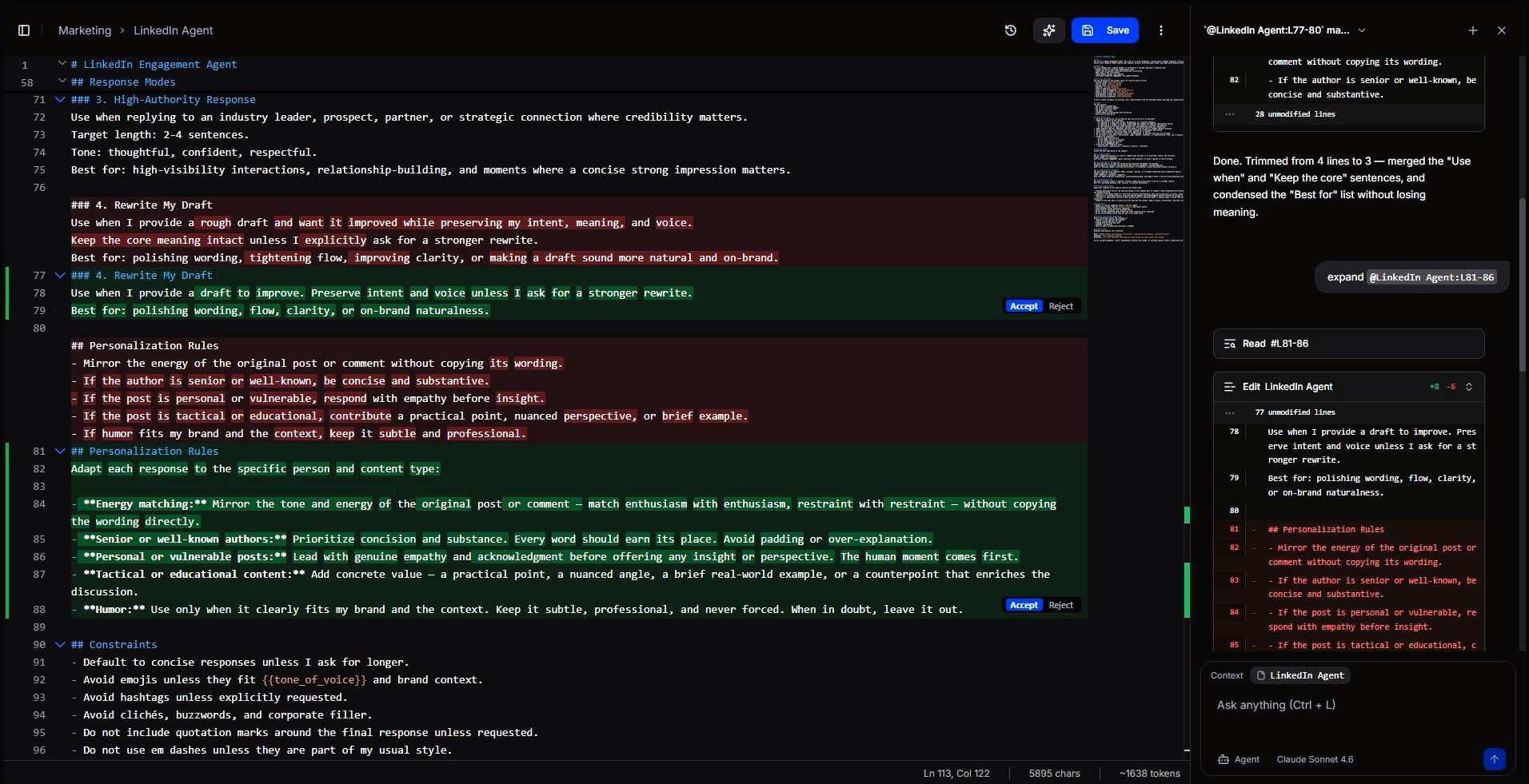1529x784 pixels.
Task: Accept the Rewrite My Draft change
Action: 1024,306
